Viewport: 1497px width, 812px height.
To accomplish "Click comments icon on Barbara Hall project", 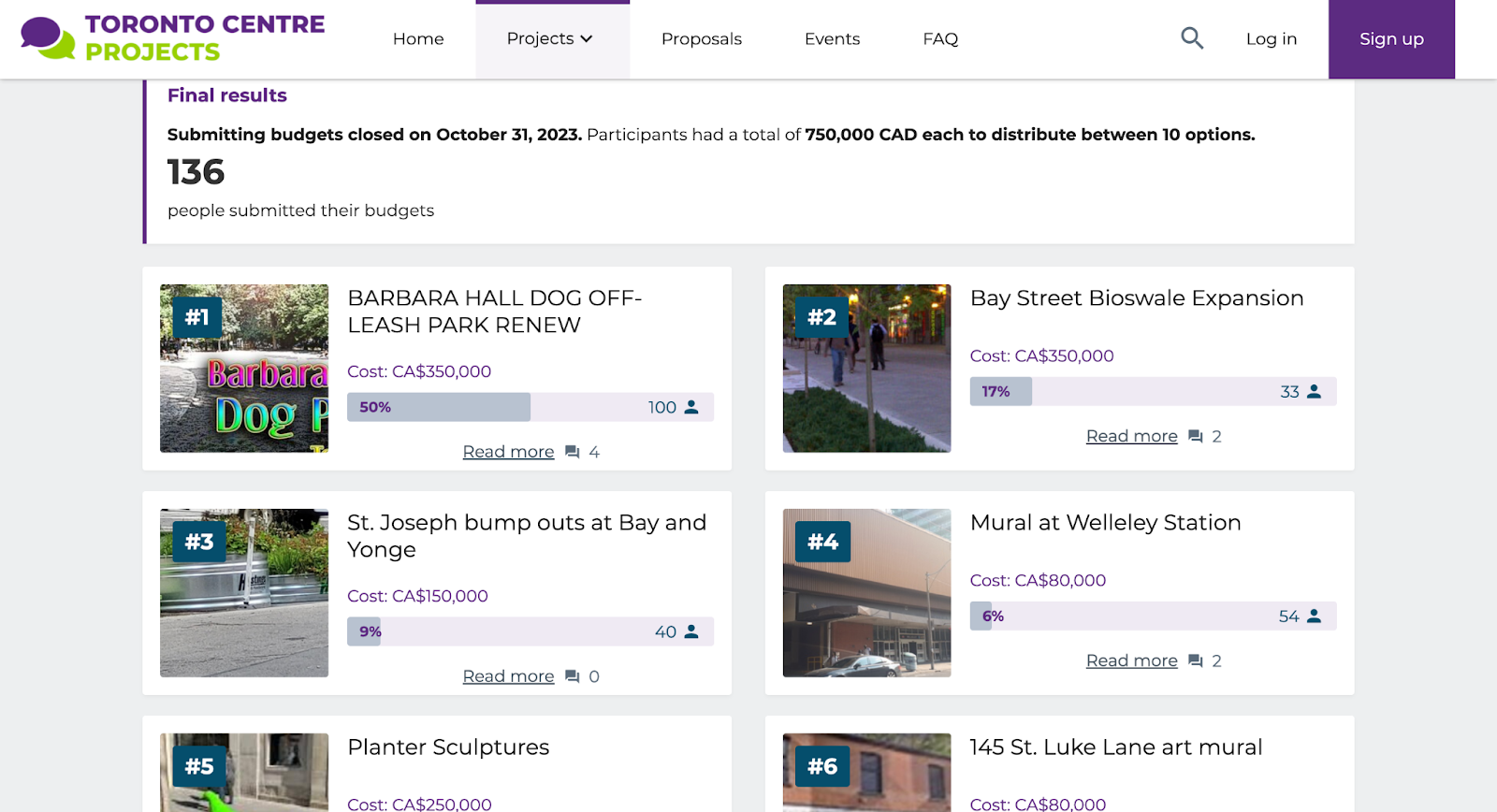I will pyautogui.click(x=573, y=452).
